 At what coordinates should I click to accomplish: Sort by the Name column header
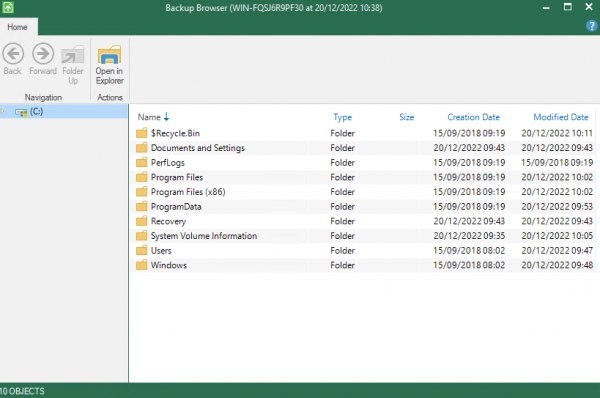pyautogui.click(x=149, y=117)
